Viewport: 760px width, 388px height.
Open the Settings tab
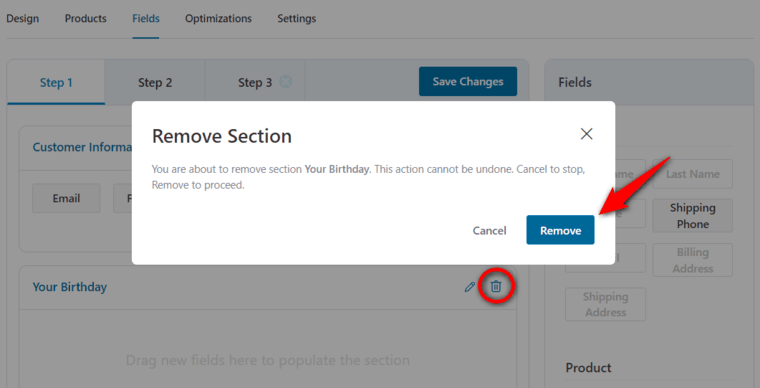[x=297, y=18]
